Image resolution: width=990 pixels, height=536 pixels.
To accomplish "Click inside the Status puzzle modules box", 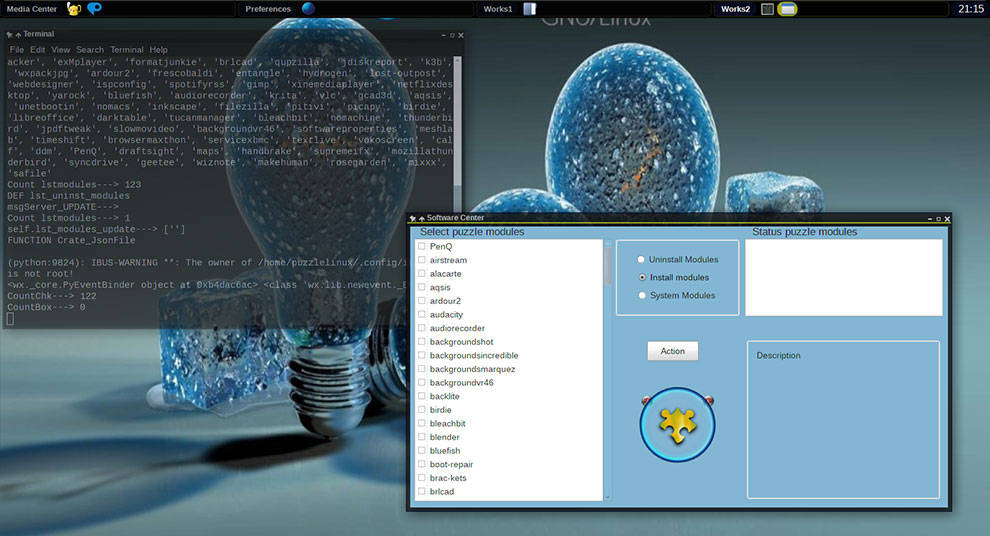I will coord(844,277).
